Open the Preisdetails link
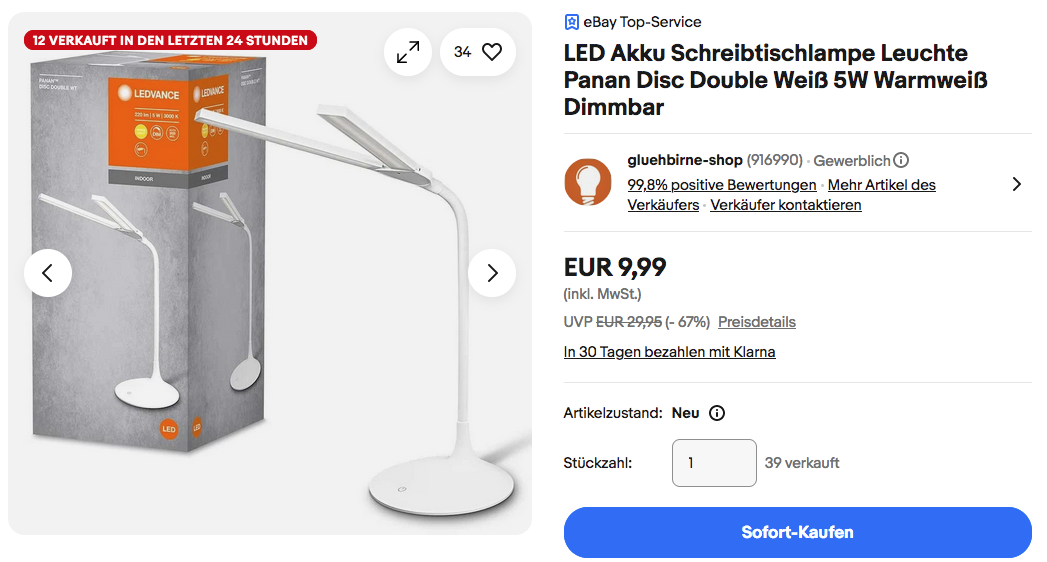This screenshot has height=562, width=1047. click(x=757, y=322)
